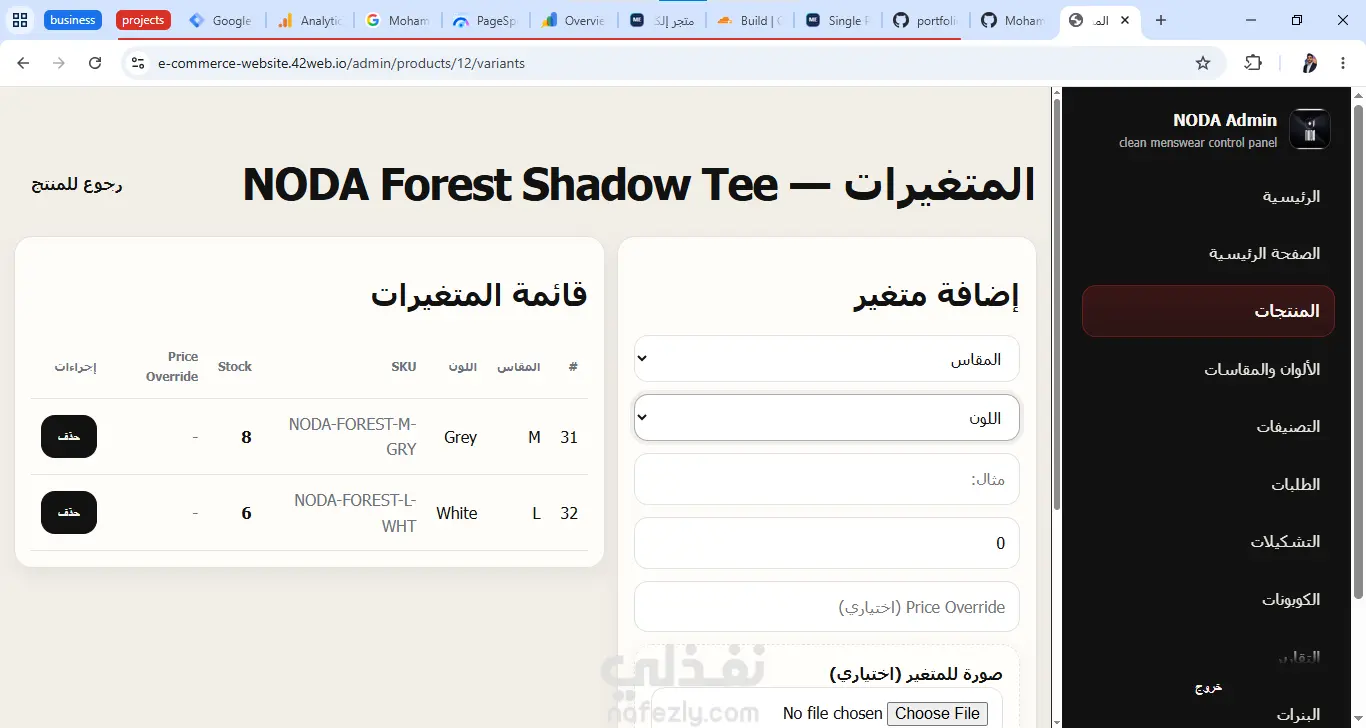Click the خروج logout button

[x=1208, y=687]
